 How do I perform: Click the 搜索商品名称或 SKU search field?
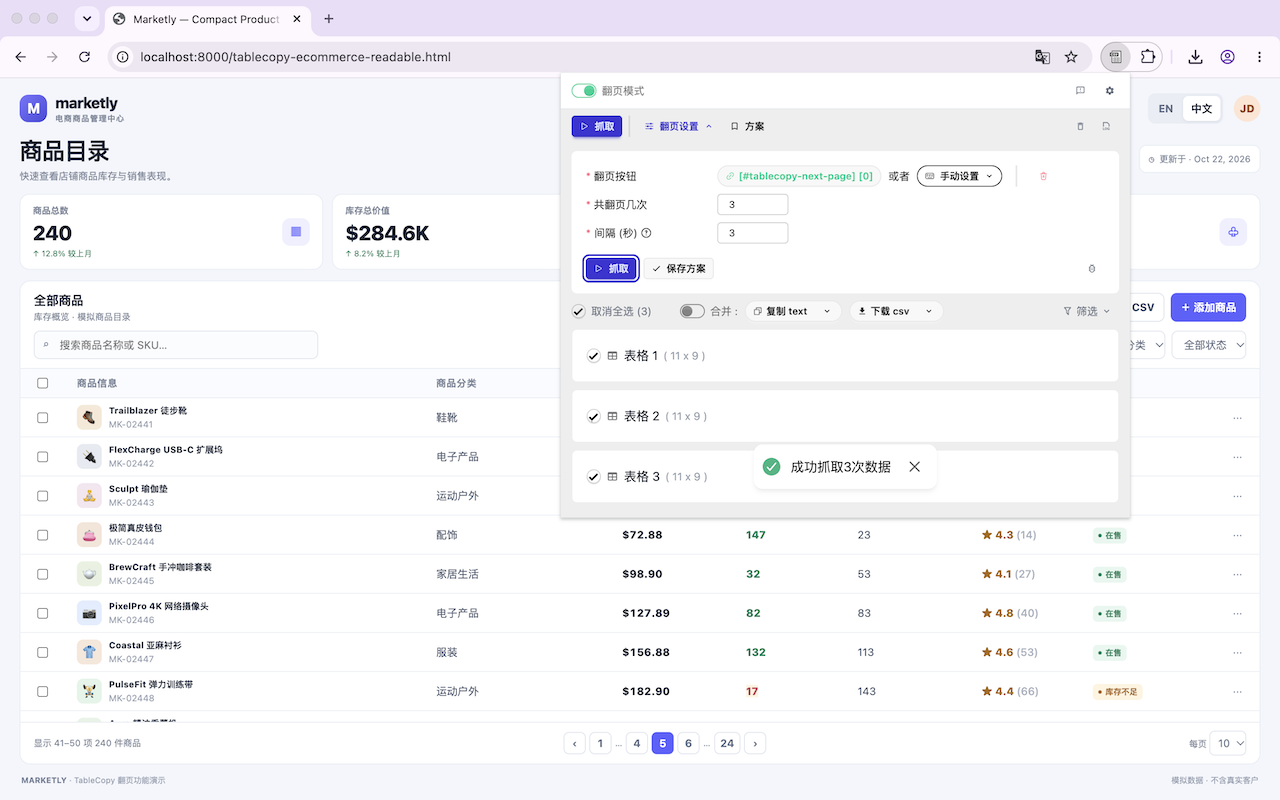176,345
